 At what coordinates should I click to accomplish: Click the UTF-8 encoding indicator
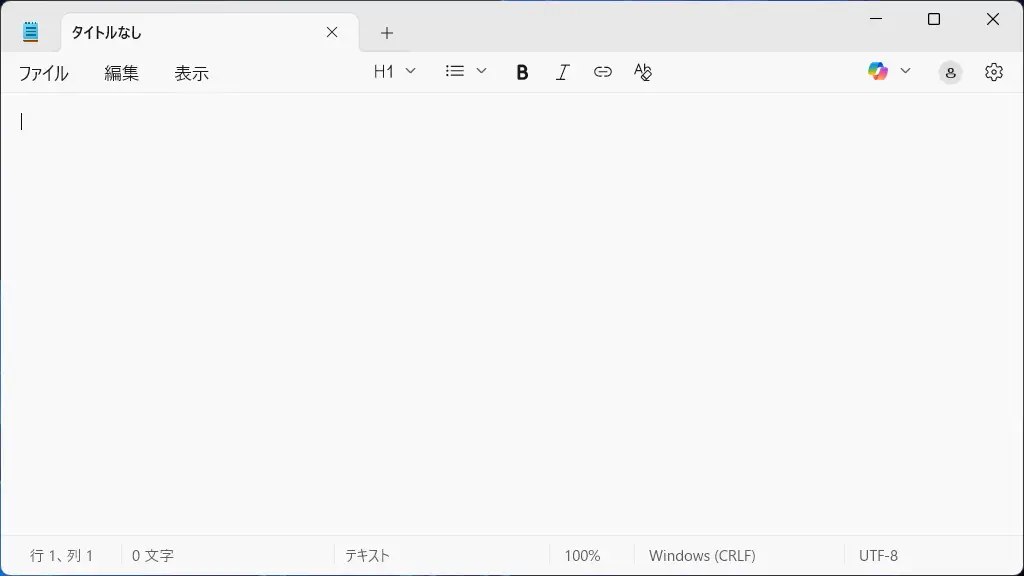pos(878,556)
